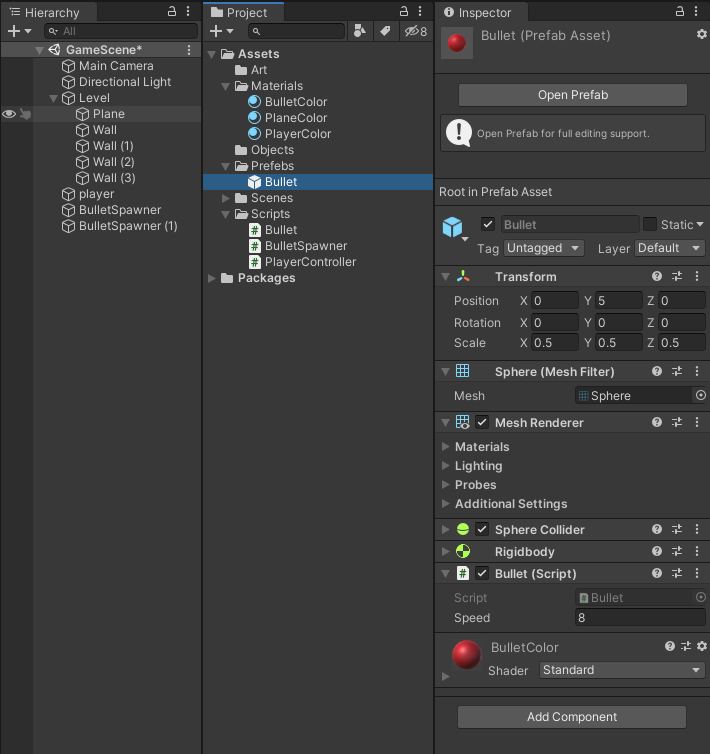Expand BulletColor material properties arrow
The width and height of the screenshot is (710, 754).
tap(446, 676)
